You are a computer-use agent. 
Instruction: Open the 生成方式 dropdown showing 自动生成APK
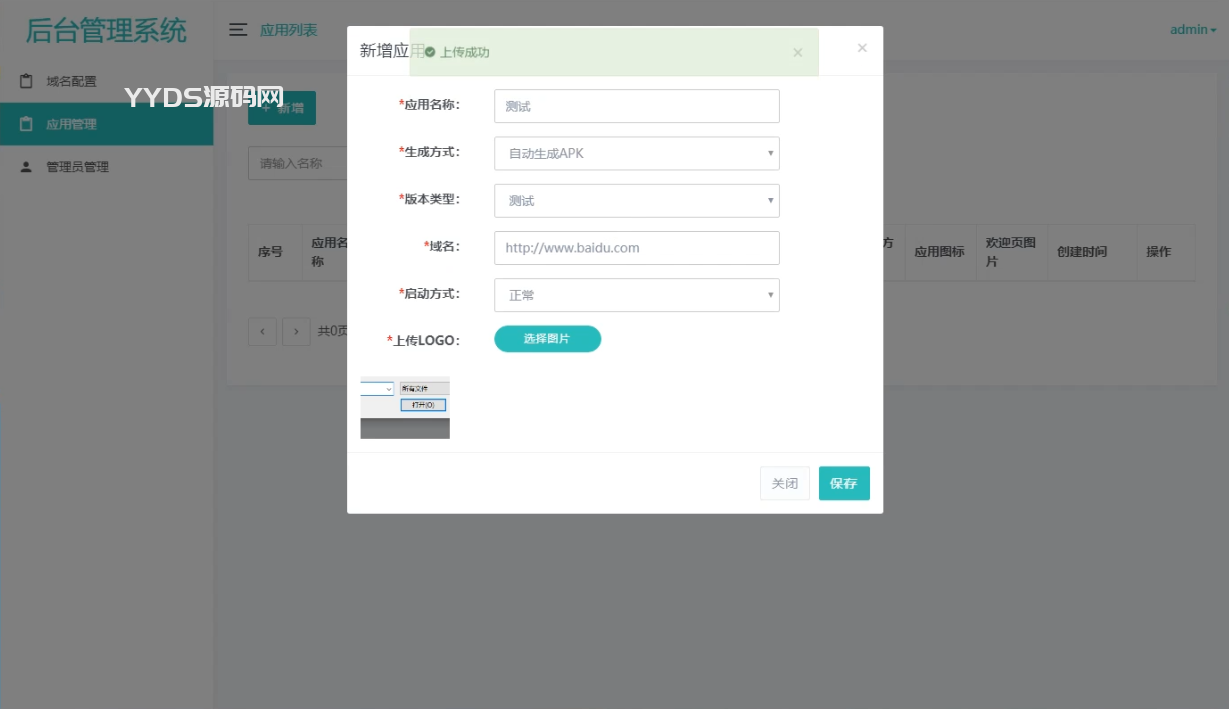tap(637, 153)
